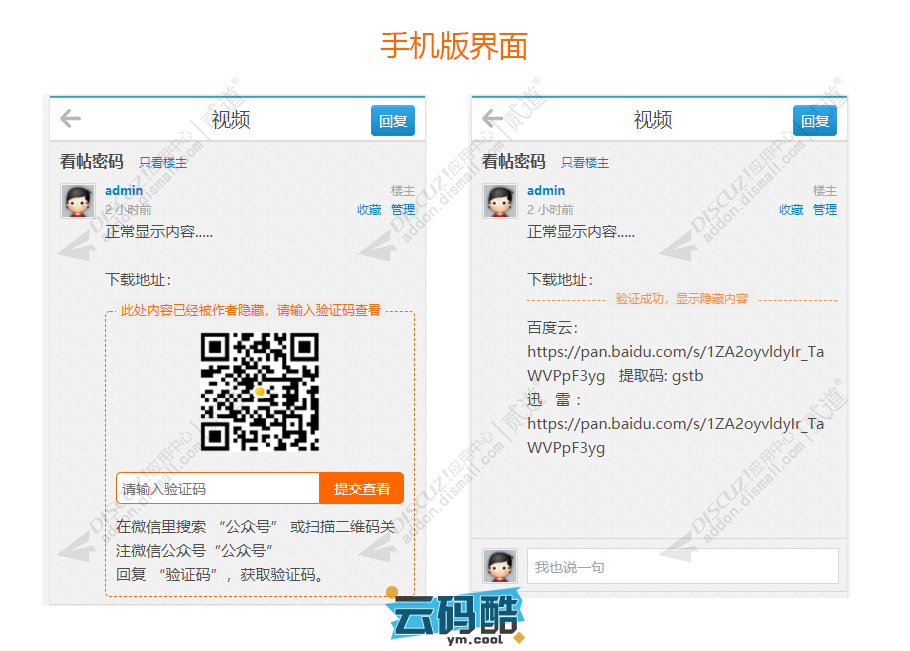Click 收藏 link in right post
910x651 pixels.
click(x=791, y=210)
